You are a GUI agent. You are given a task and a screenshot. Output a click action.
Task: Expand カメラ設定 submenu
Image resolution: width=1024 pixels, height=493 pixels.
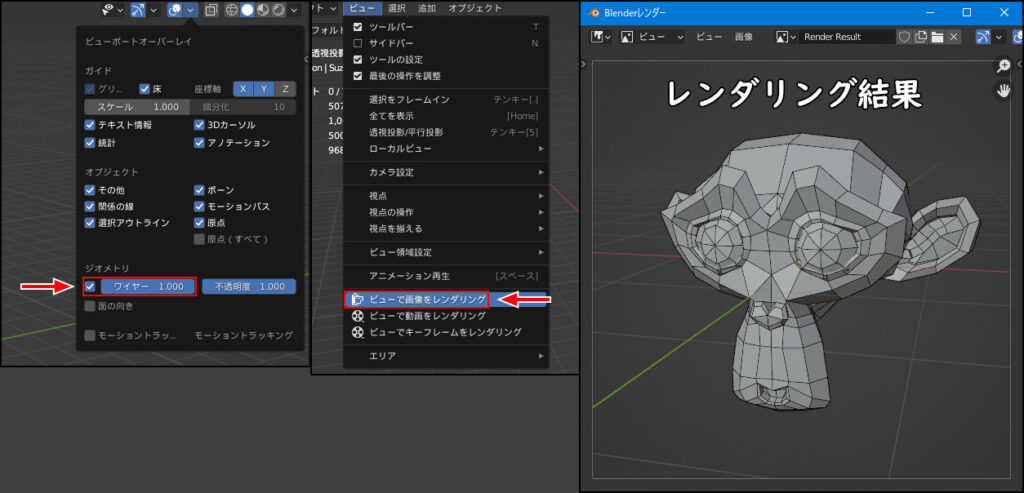click(445, 172)
